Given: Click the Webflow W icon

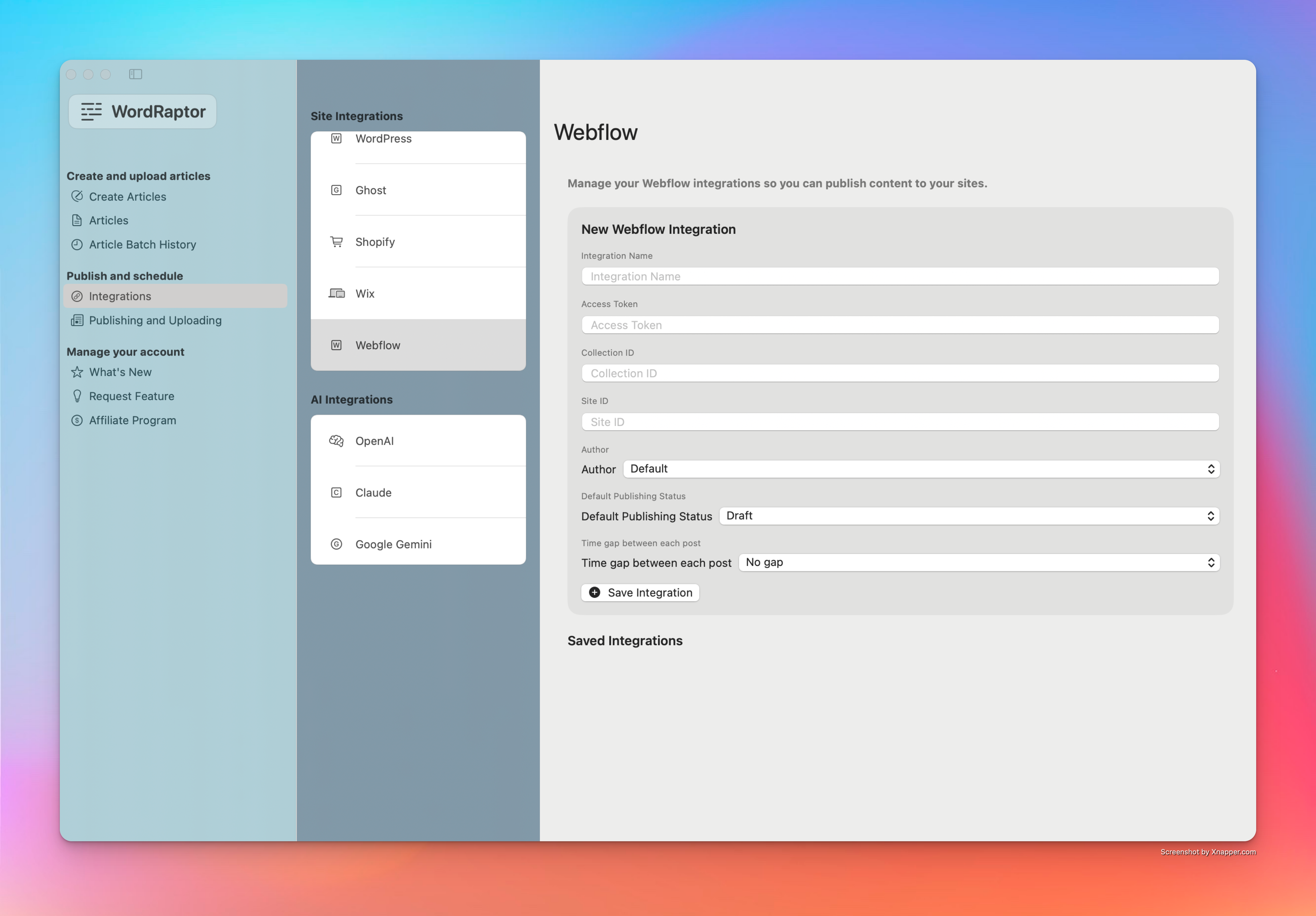Looking at the screenshot, I should click(x=336, y=345).
